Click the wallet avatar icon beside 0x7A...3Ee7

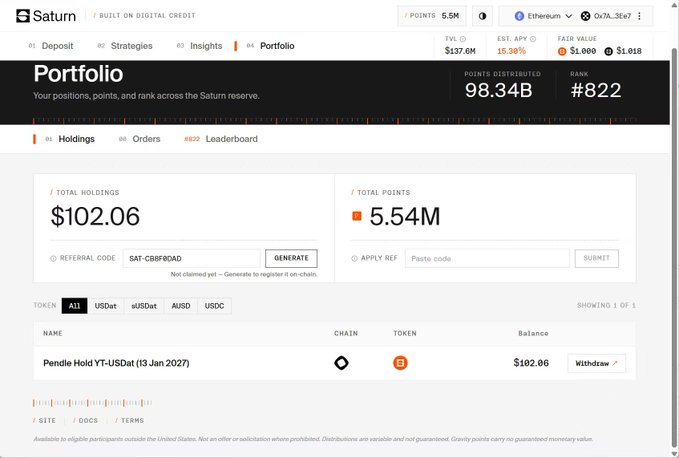click(x=585, y=16)
